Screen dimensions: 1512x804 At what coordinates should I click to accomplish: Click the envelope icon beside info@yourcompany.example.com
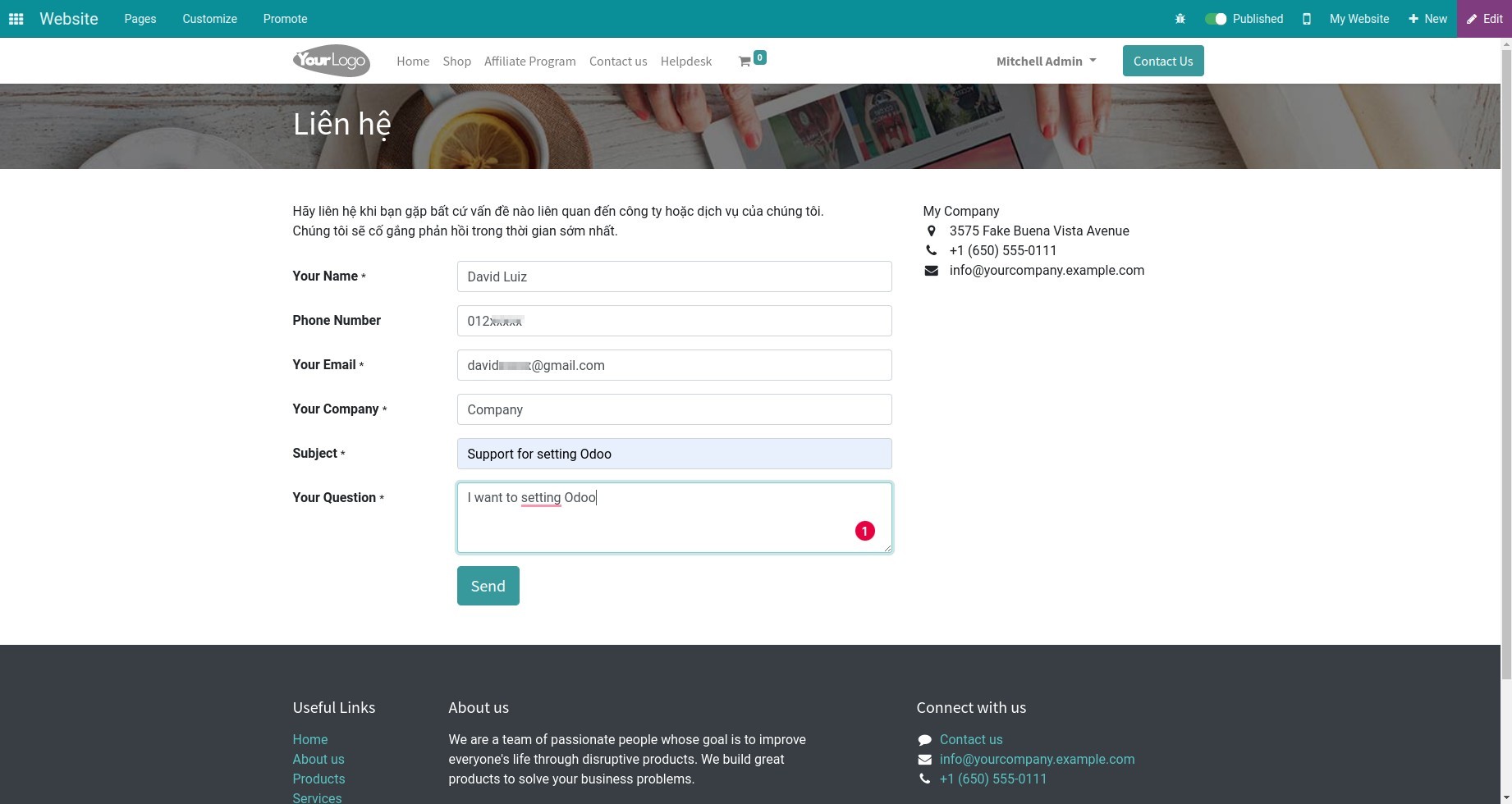pos(931,270)
